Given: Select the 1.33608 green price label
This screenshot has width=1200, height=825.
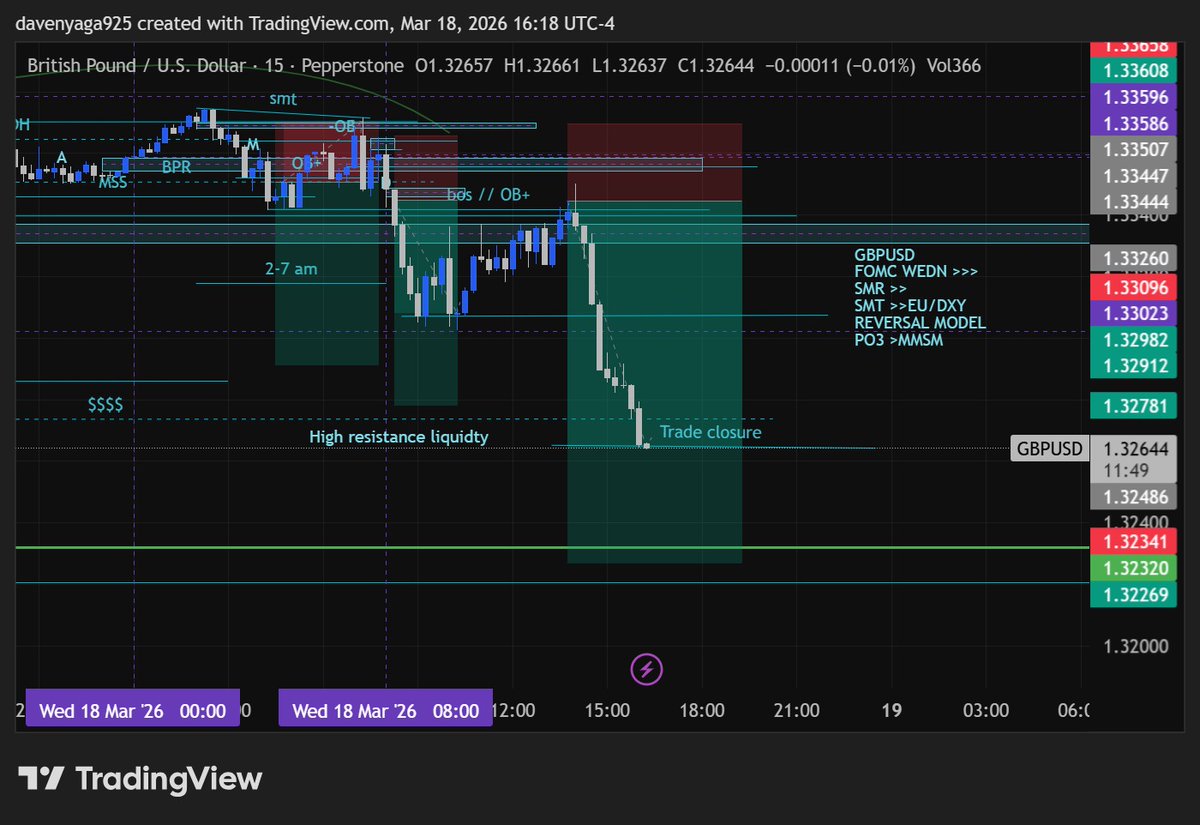Looking at the screenshot, I should coord(1134,70).
